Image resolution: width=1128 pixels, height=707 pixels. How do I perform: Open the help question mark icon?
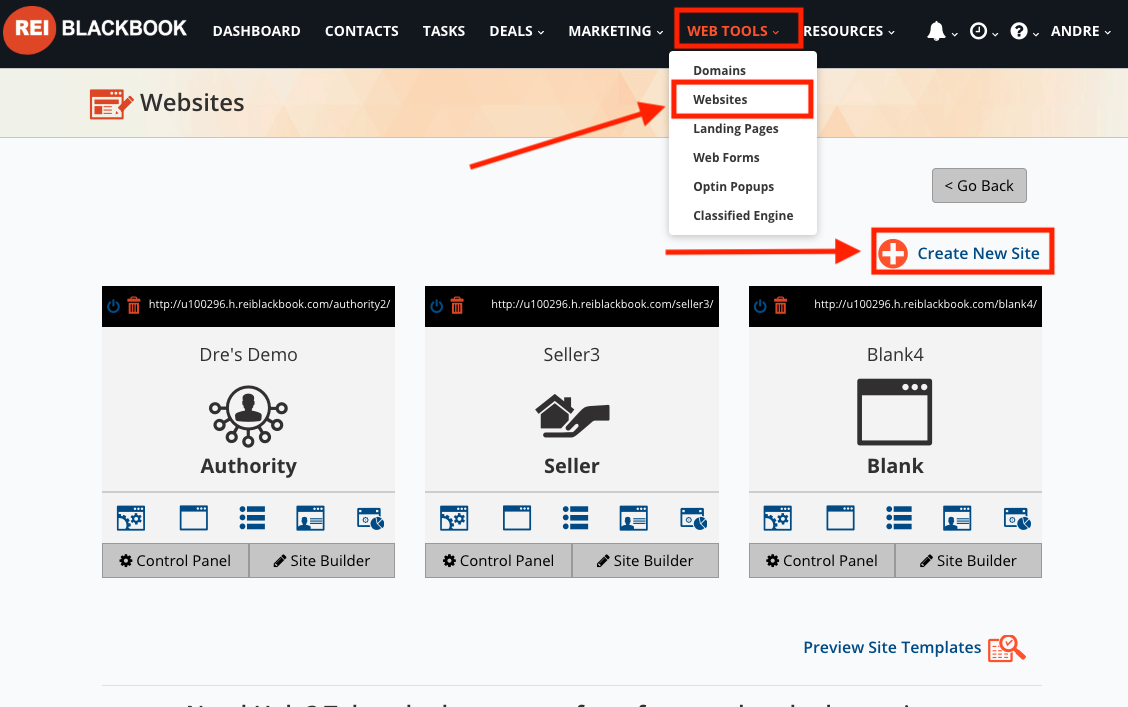coord(1019,31)
